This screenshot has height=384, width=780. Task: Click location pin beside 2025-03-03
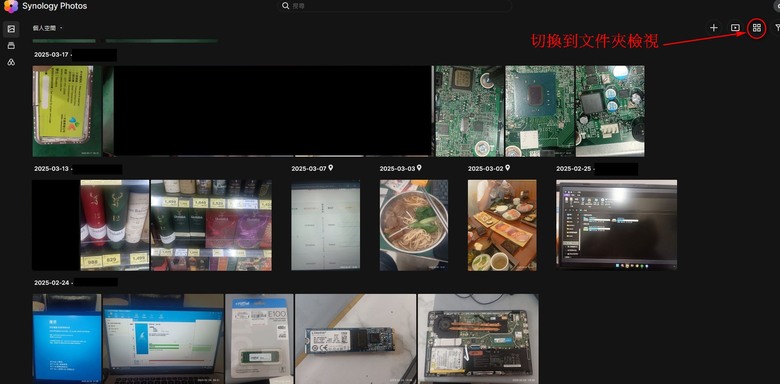click(x=419, y=168)
